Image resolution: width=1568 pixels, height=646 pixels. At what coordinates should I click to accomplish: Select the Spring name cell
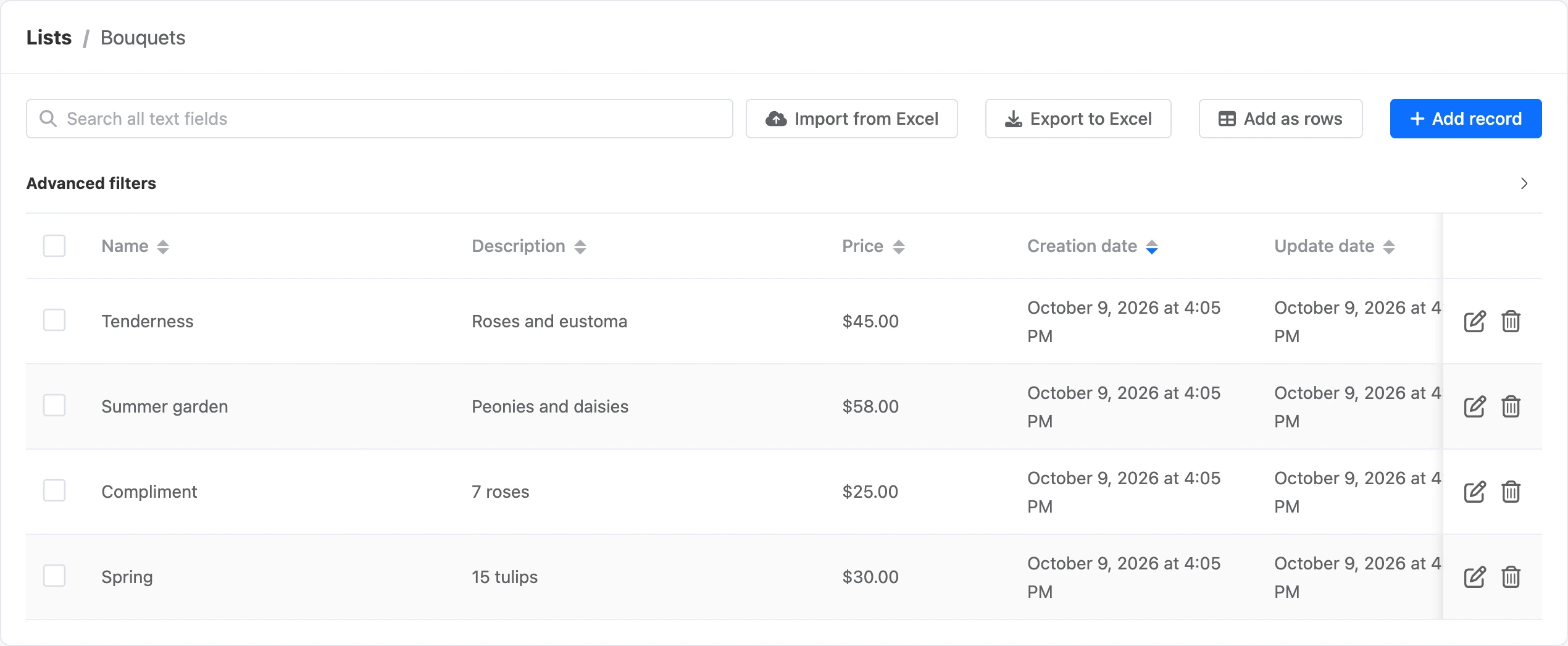click(127, 577)
